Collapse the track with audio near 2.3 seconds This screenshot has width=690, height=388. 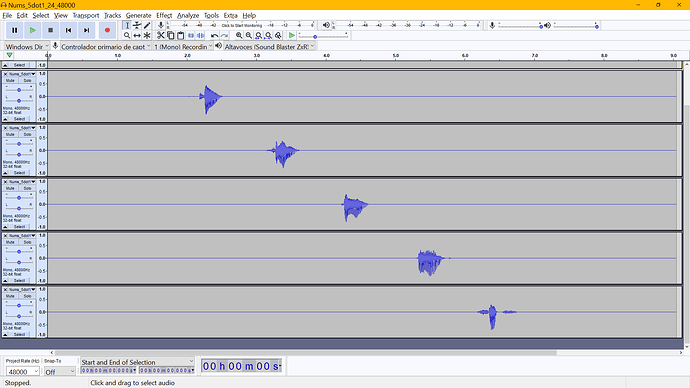(x=5, y=119)
